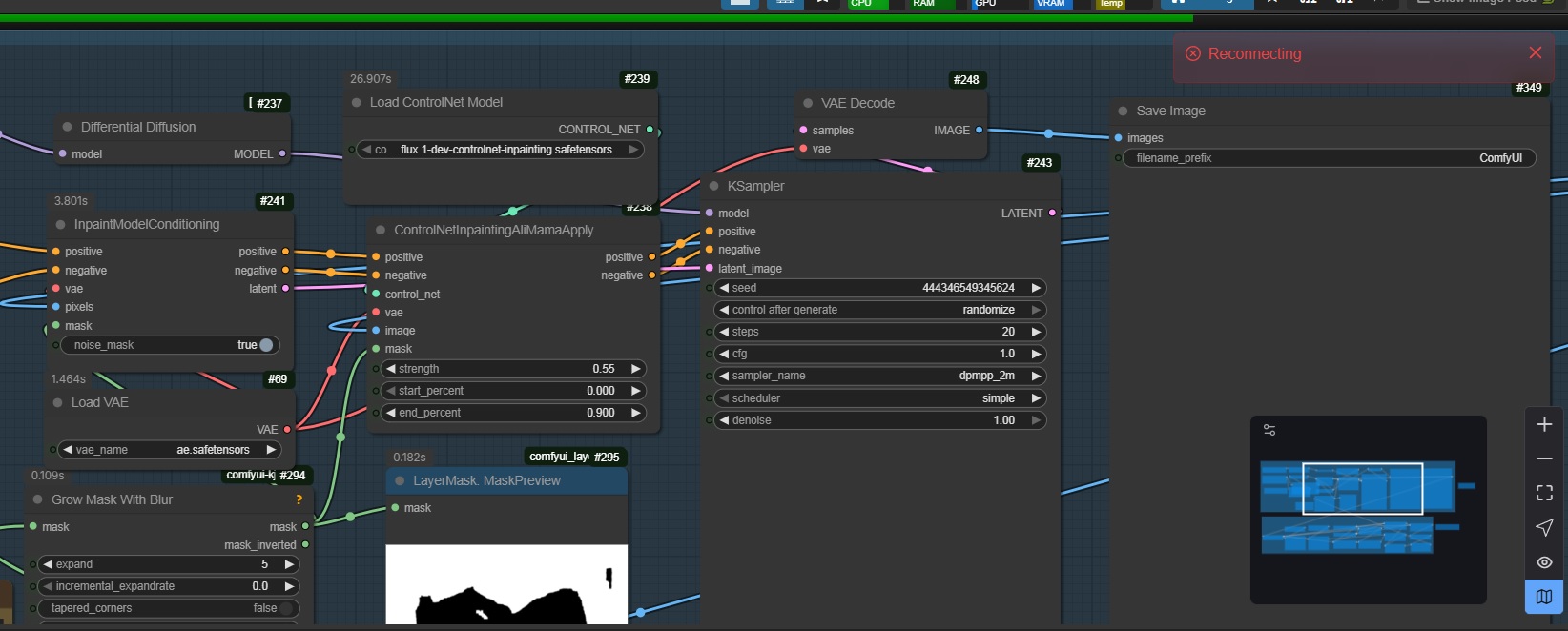Click the mask_inverted output slot

305,545
